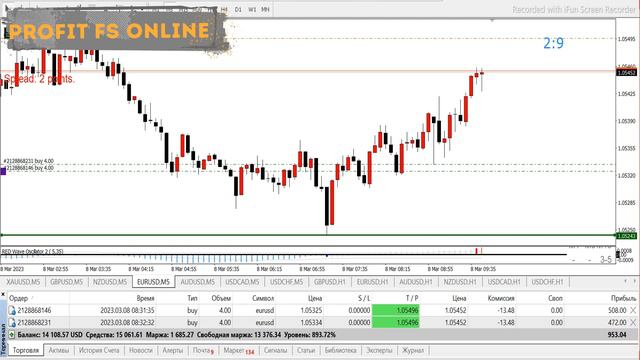Sort orders by the Время column header

145,298
